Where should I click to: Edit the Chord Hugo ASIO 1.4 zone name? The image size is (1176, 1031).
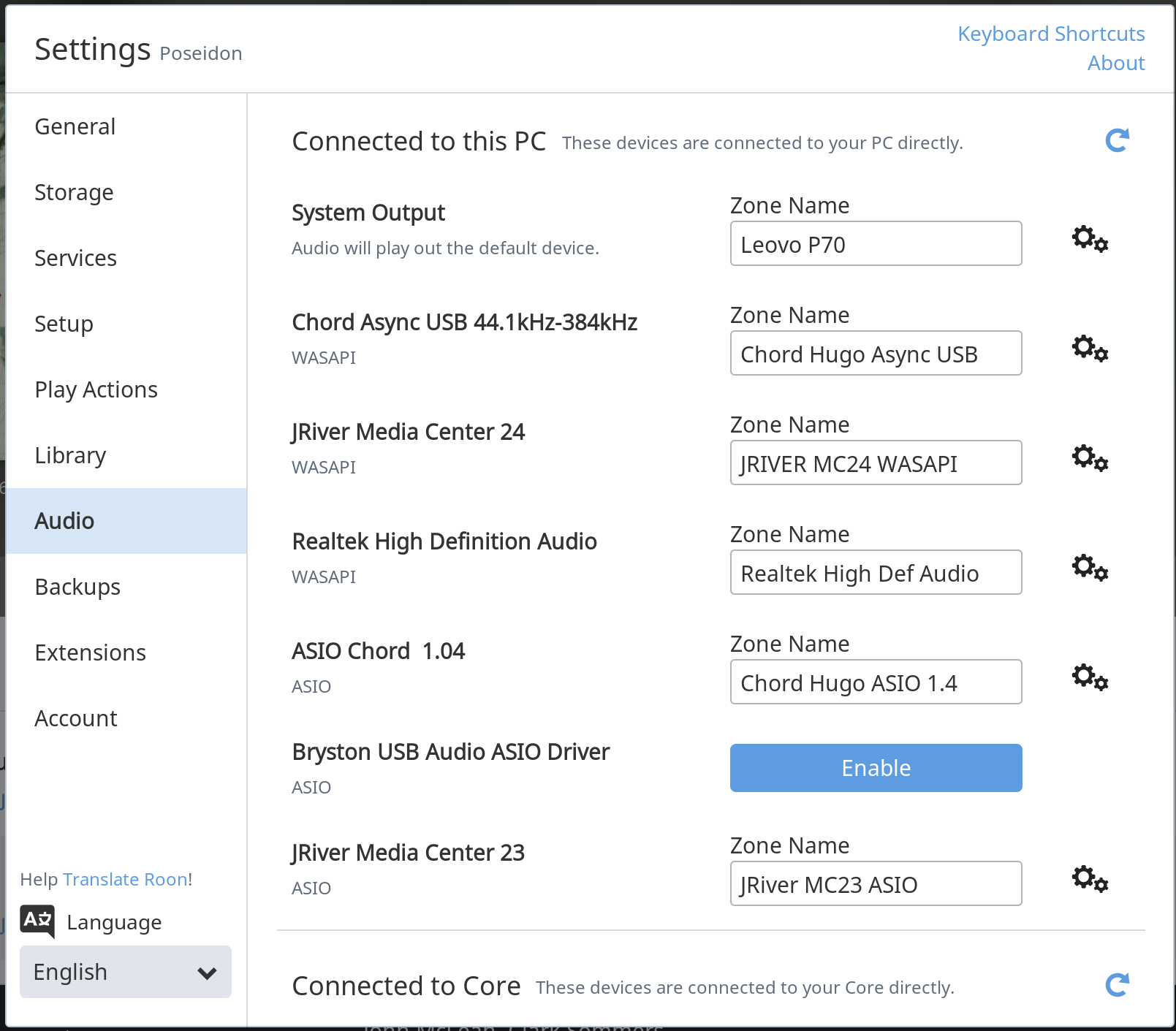[x=876, y=682]
